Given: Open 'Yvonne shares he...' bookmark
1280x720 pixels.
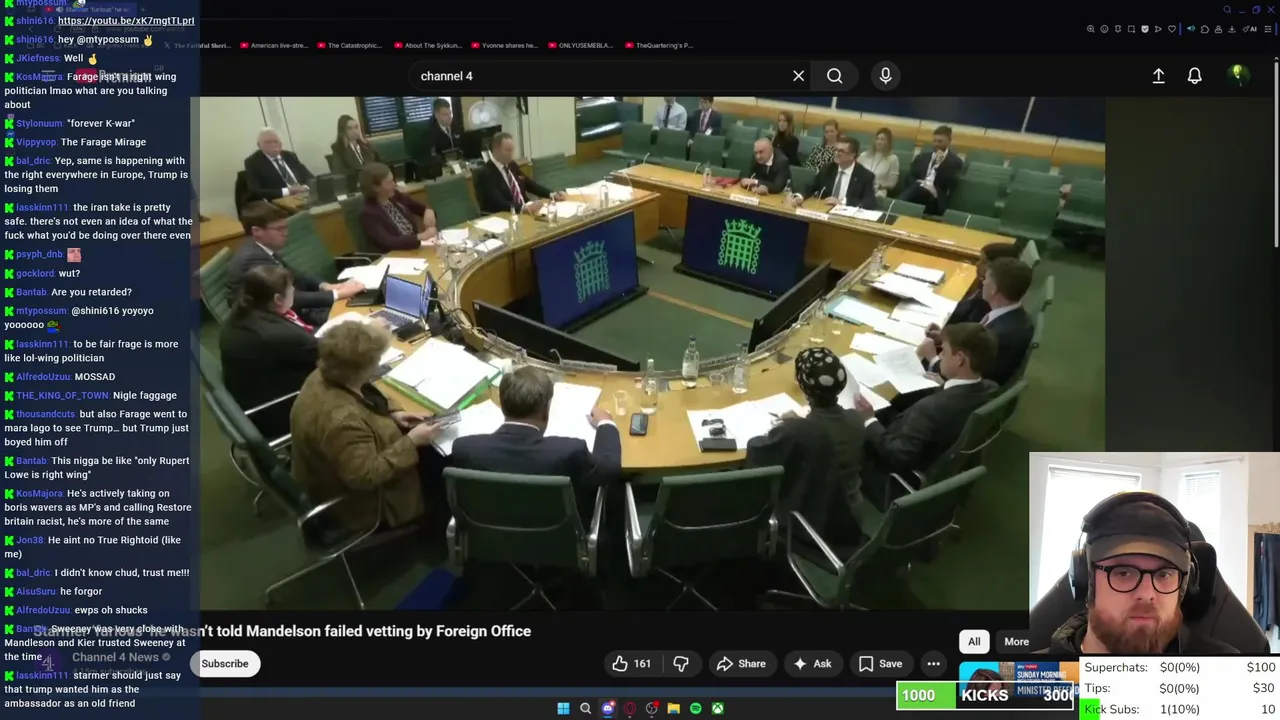Looking at the screenshot, I should [x=504, y=45].
